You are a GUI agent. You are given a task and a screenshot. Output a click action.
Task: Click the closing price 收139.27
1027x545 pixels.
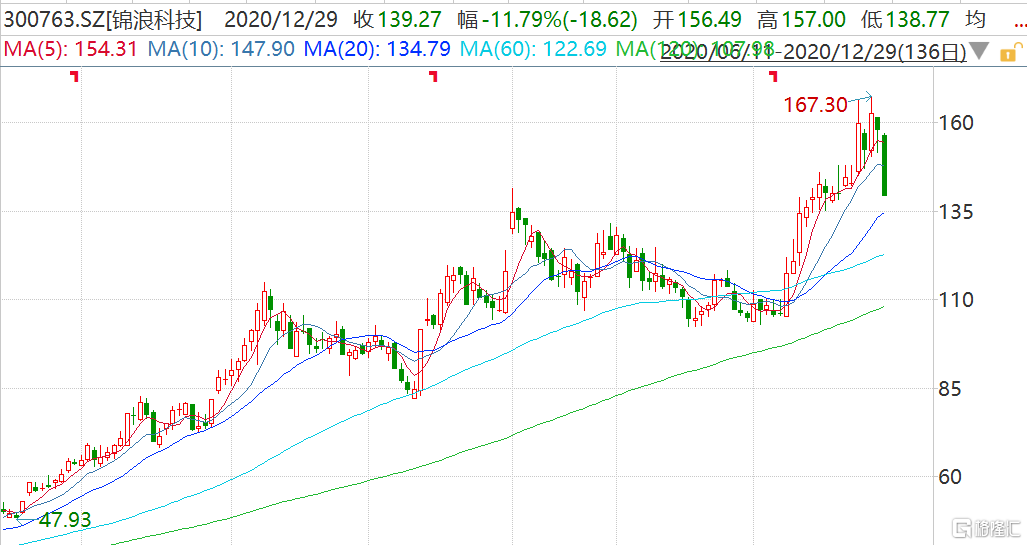click(398, 20)
